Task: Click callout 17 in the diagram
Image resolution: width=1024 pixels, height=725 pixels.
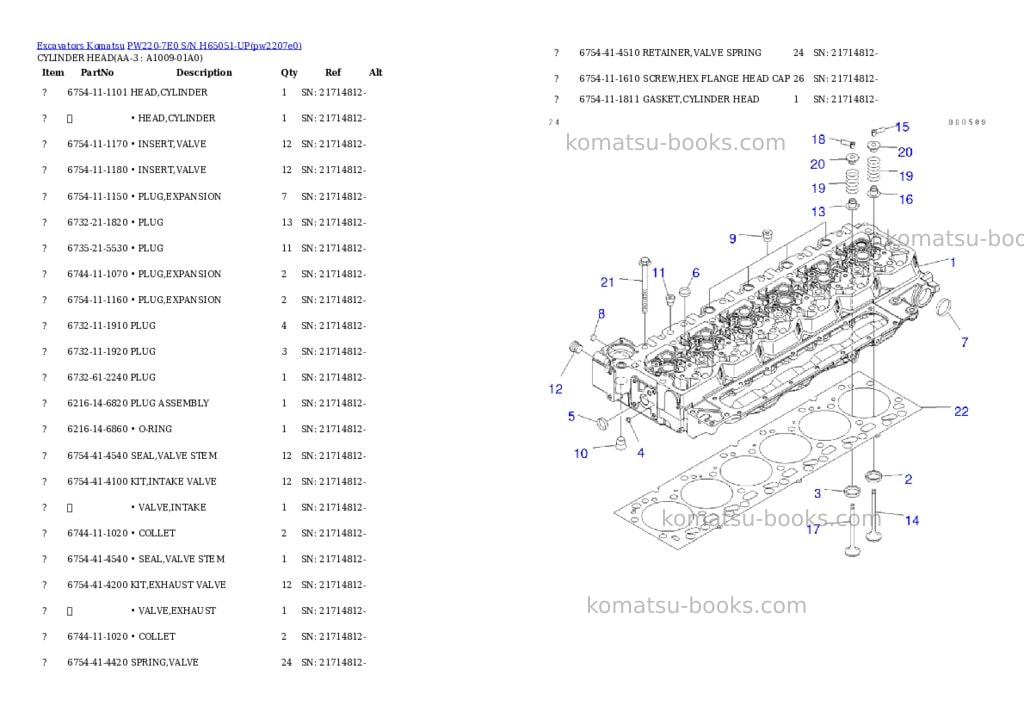Action: tap(813, 529)
